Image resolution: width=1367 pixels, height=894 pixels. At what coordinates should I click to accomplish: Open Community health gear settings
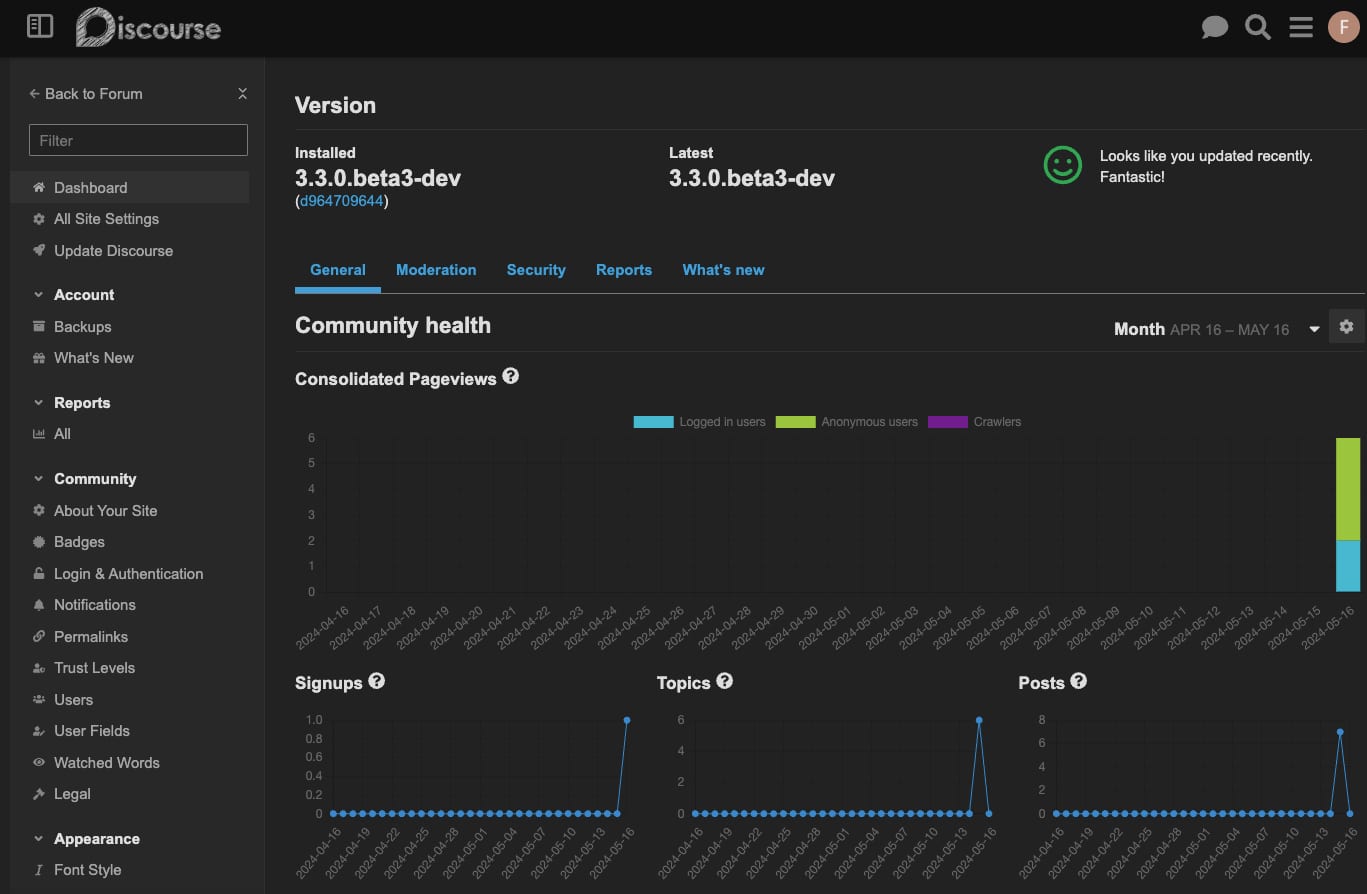(x=1346, y=327)
